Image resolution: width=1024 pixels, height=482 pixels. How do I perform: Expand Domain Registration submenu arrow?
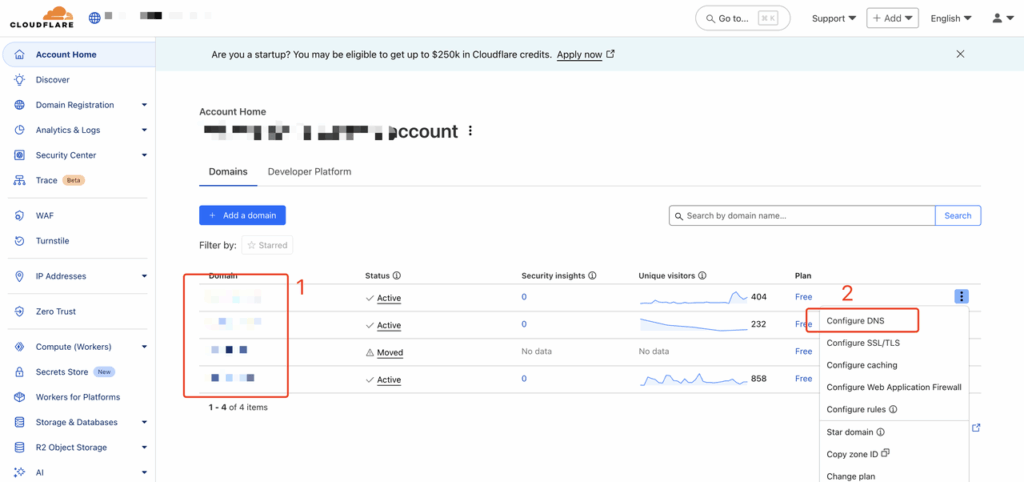144,105
